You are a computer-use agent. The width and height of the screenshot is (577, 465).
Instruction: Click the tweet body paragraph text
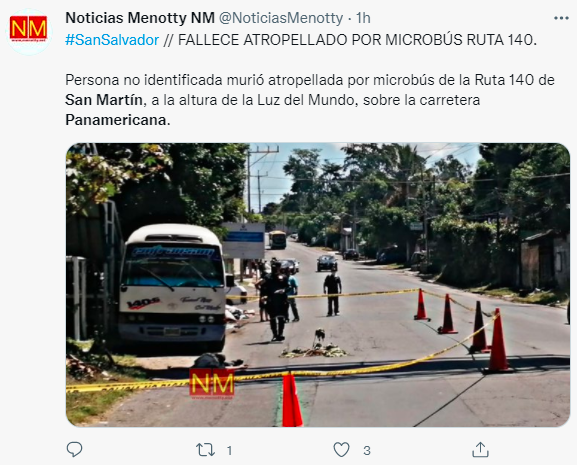tap(310, 100)
